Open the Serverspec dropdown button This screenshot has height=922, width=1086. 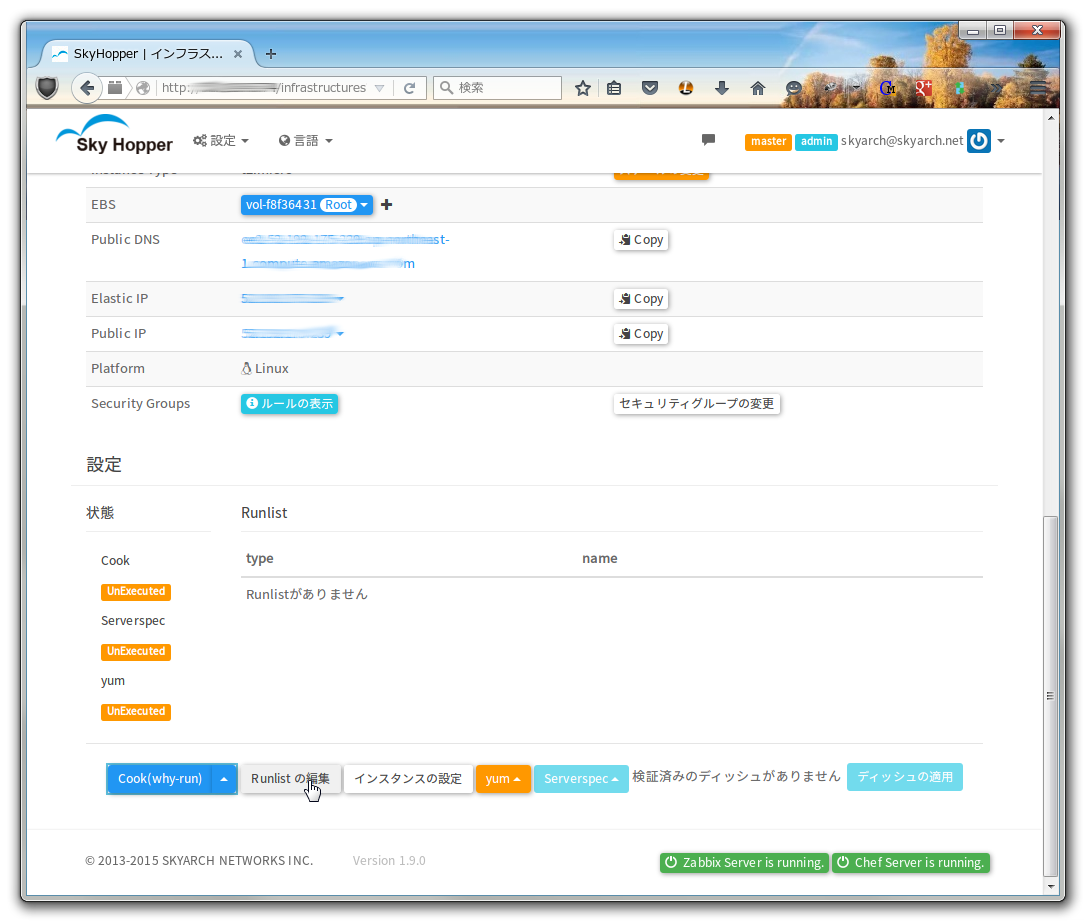pos(581,779)
